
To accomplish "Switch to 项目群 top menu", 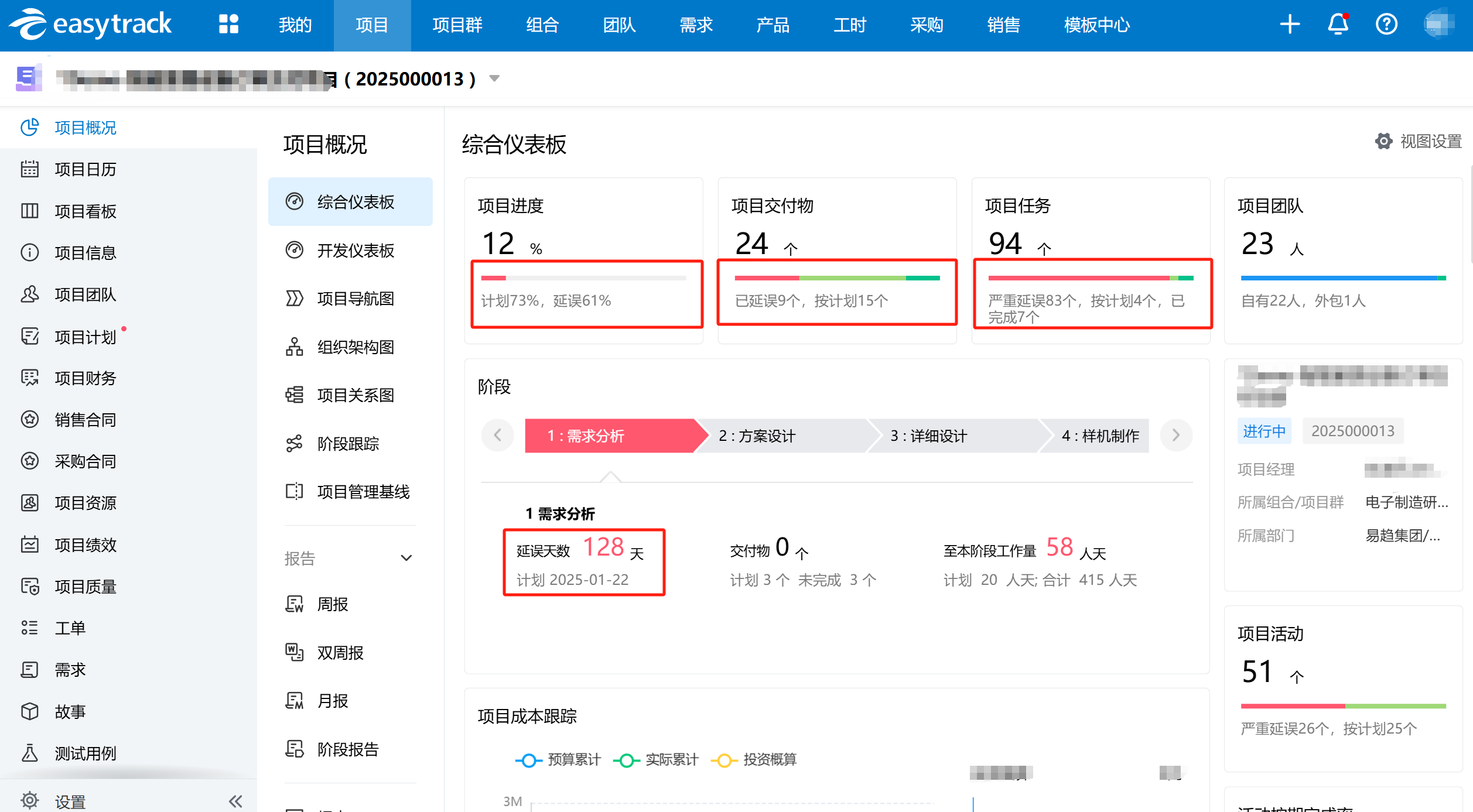I will 457,25.
